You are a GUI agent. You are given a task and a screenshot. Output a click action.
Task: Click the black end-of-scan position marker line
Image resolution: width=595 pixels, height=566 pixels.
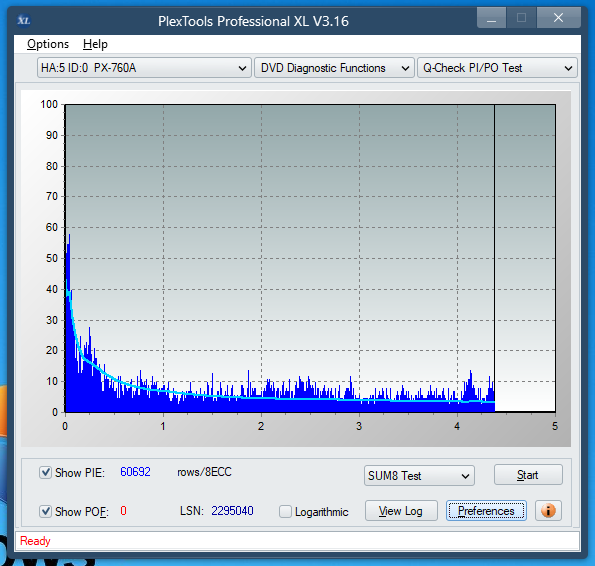494,258
